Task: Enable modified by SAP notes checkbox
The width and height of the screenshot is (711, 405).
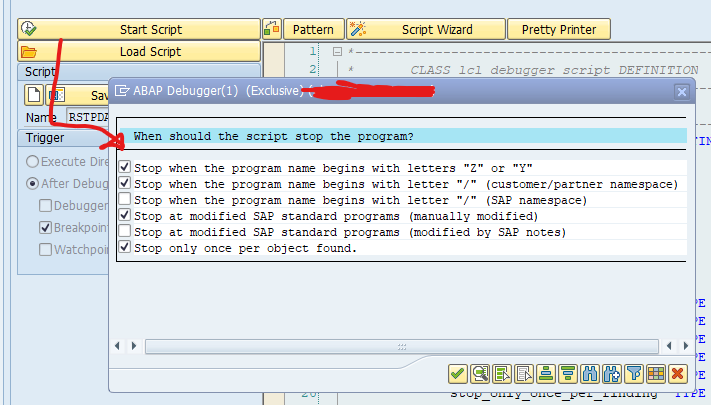Action: (125, 231)
